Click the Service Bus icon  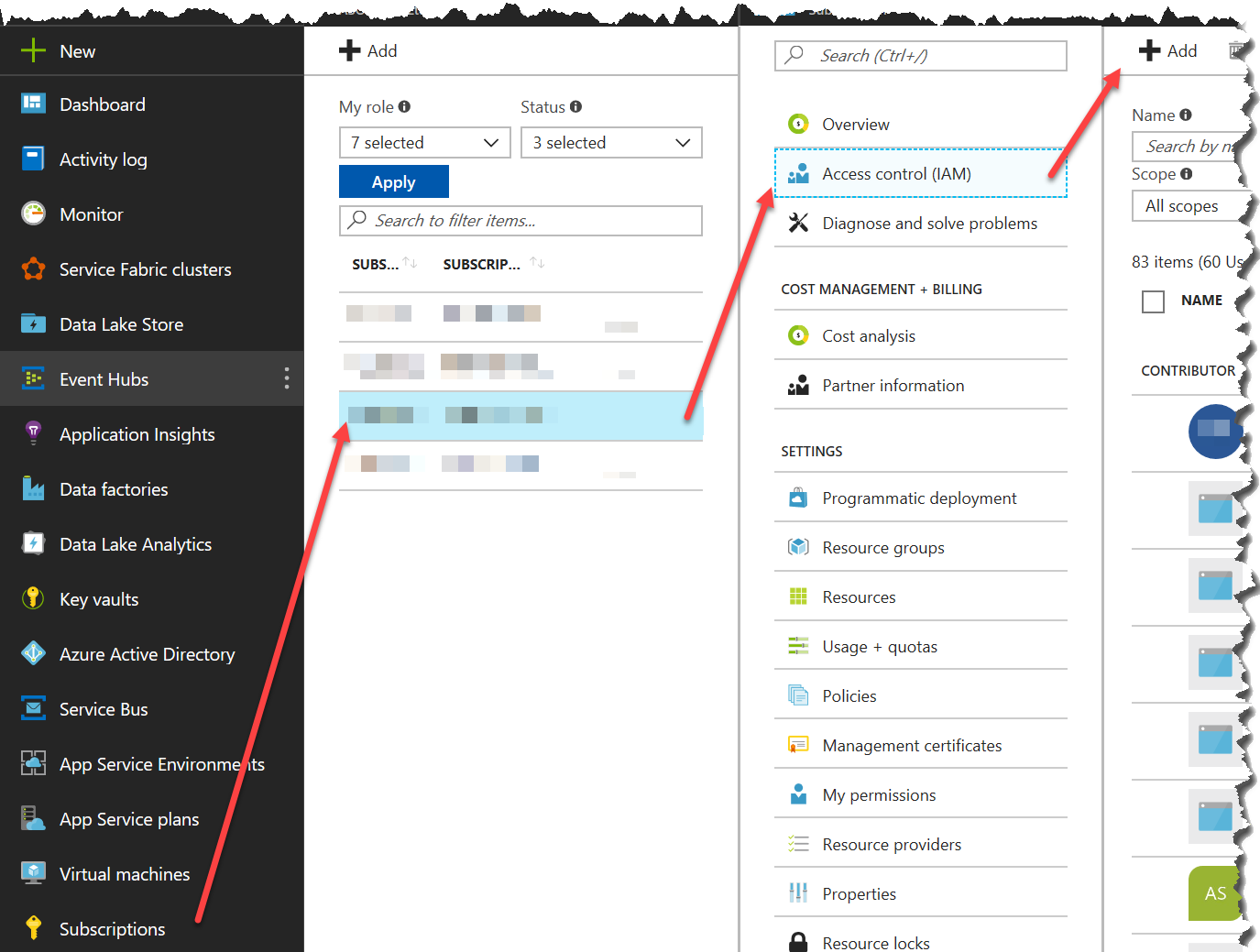click(x=33, y=708)
